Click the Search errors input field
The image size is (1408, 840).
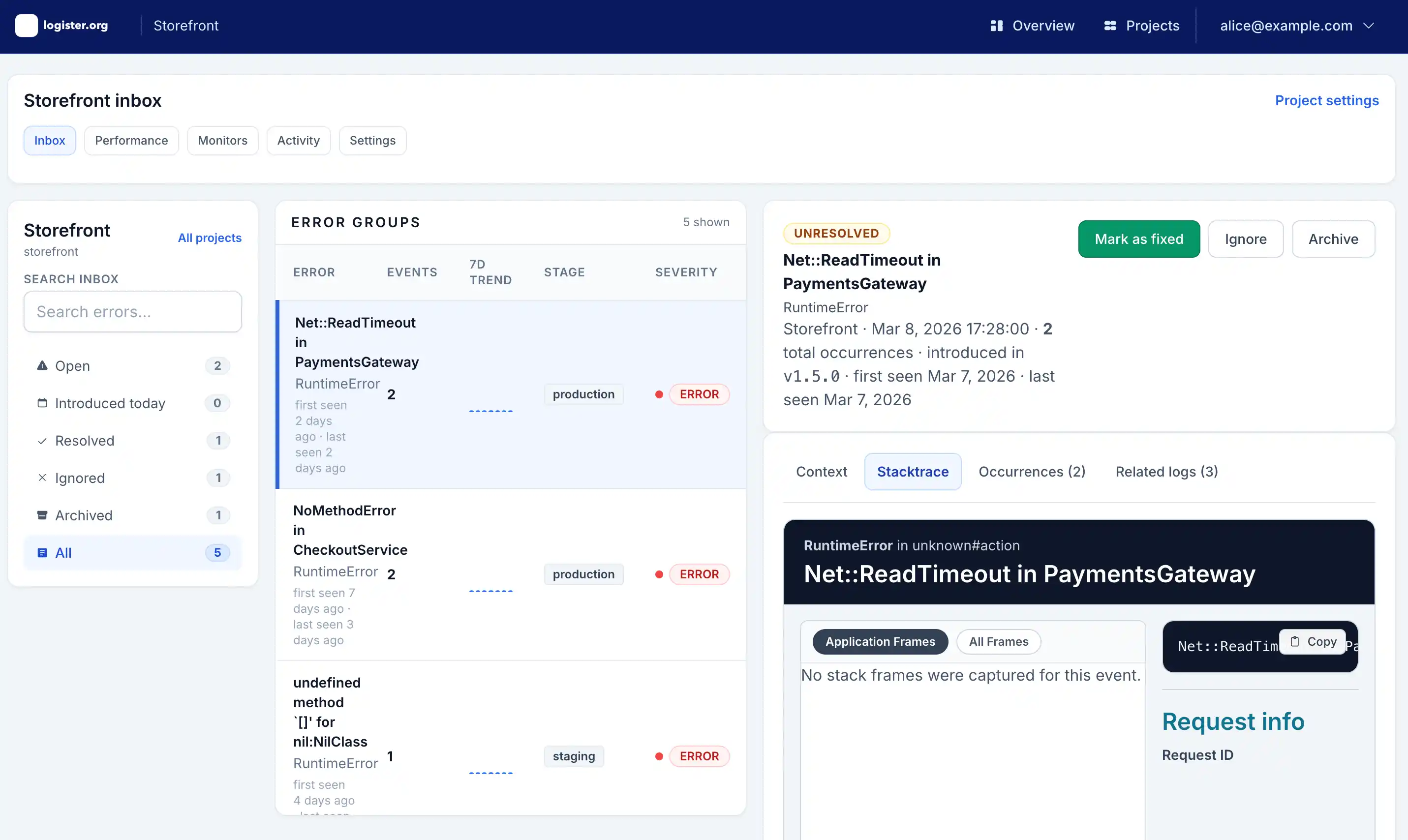pyautogui.click(x=132, y=311)
